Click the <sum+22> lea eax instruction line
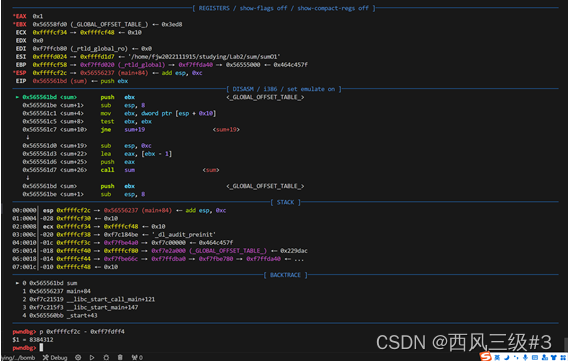The height and width of the screenshot is (362, 568). click(x=97, y=154)
